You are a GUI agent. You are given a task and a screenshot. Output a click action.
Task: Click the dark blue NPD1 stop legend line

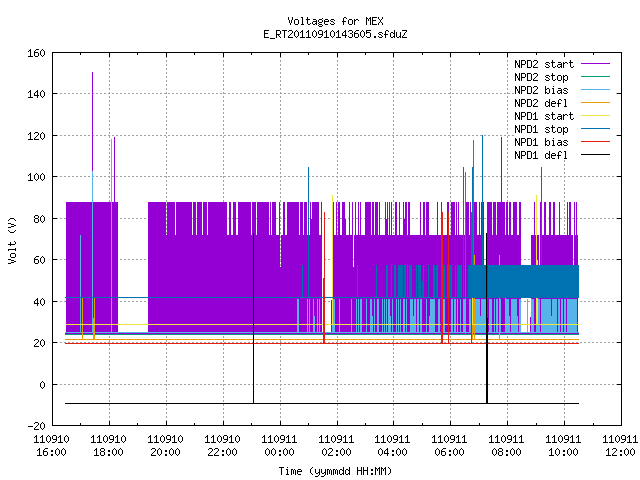(595, 129)
